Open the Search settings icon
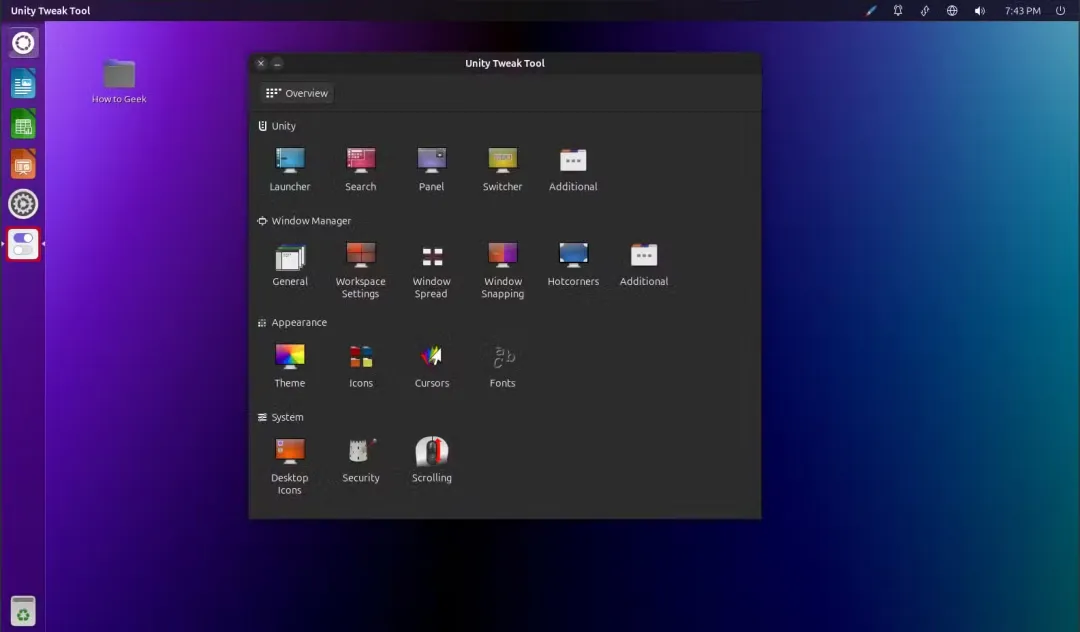The image size is (1080, 632). click(x=361, y=169)
